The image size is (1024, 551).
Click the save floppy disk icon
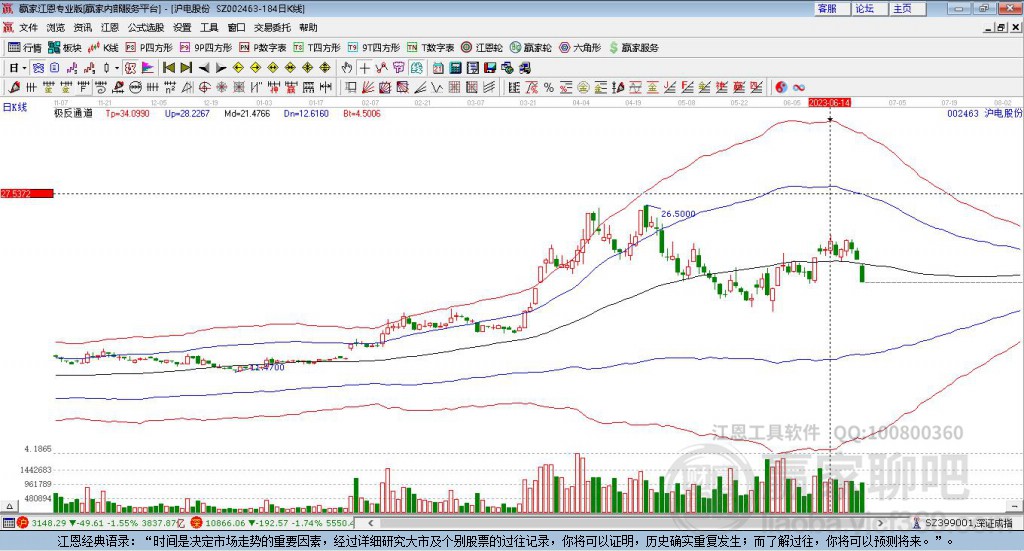pyautogui.click(x=490, y=68)
